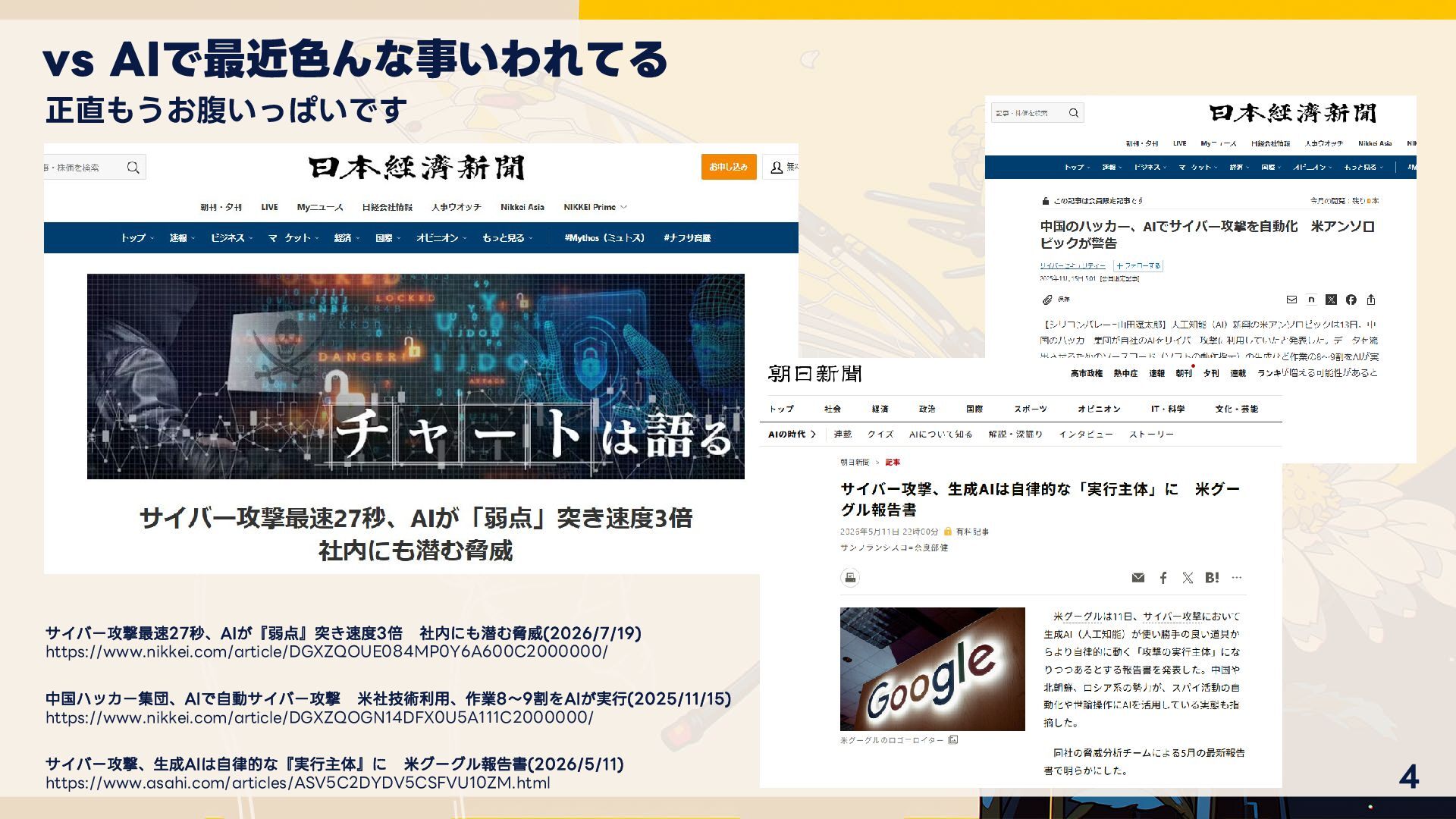Click the Hatena B! bookmark icon

pyautogui.click(x=1212, y=577)
